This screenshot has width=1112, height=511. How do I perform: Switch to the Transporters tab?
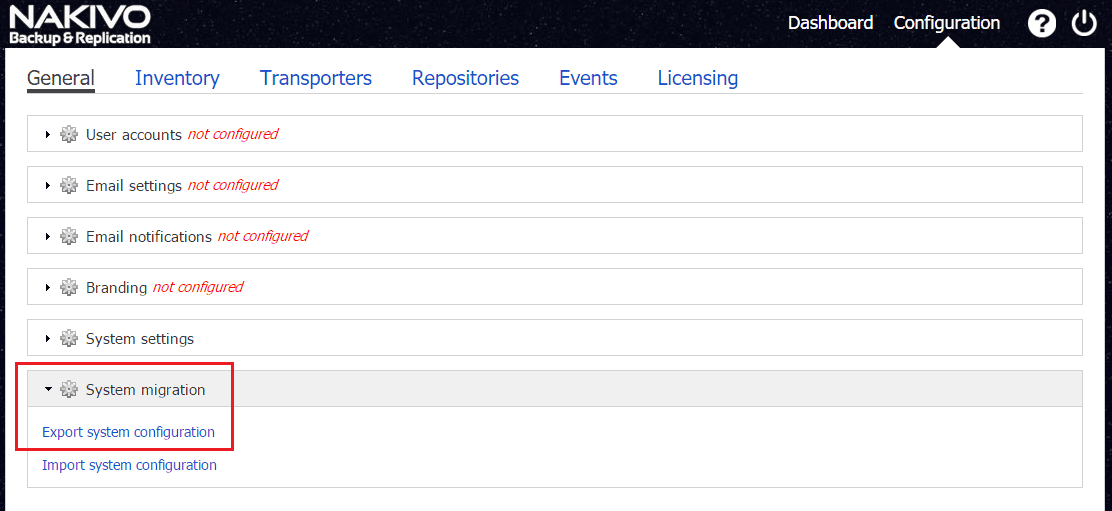316,78
